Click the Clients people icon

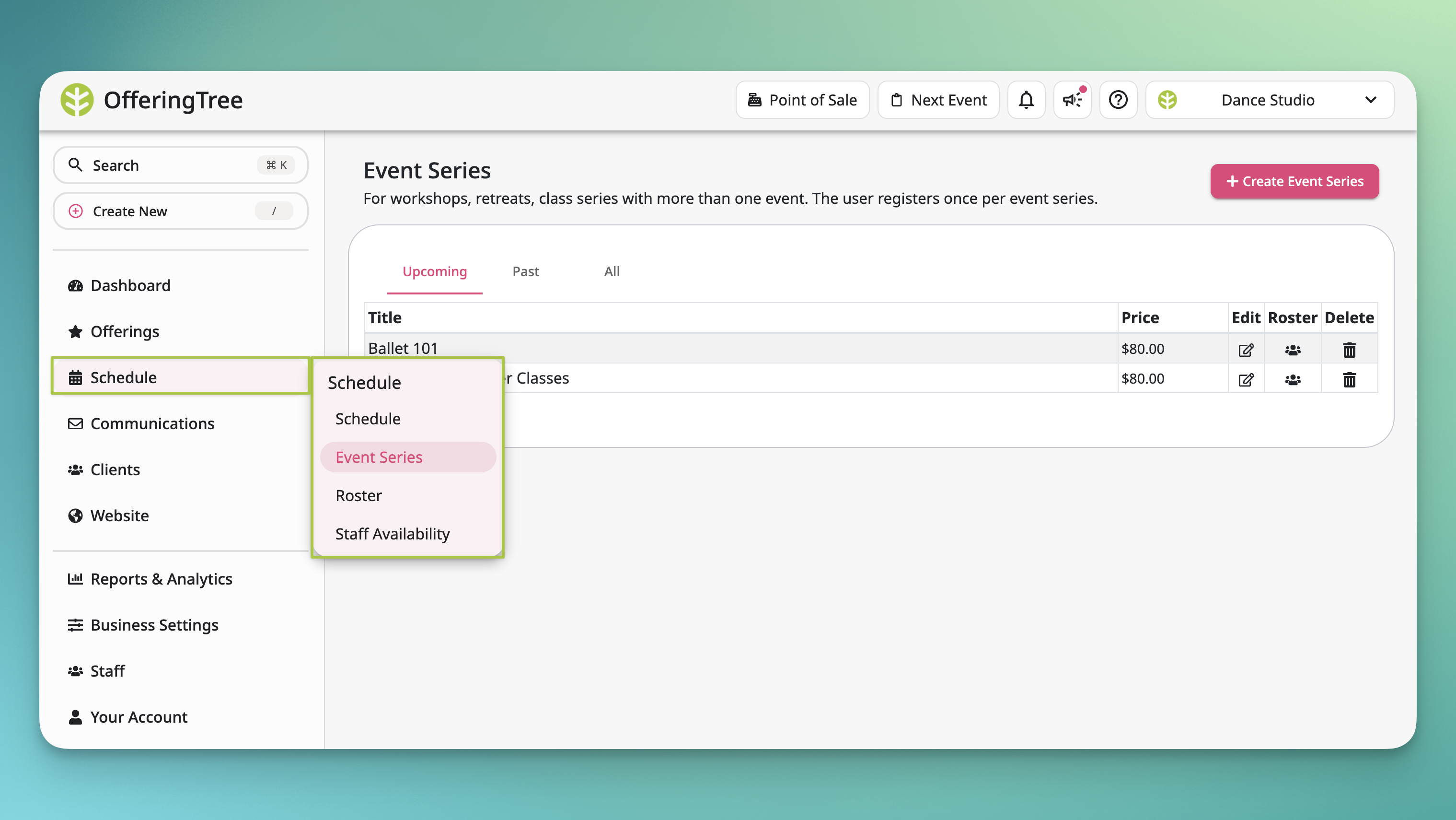point(75,469)
